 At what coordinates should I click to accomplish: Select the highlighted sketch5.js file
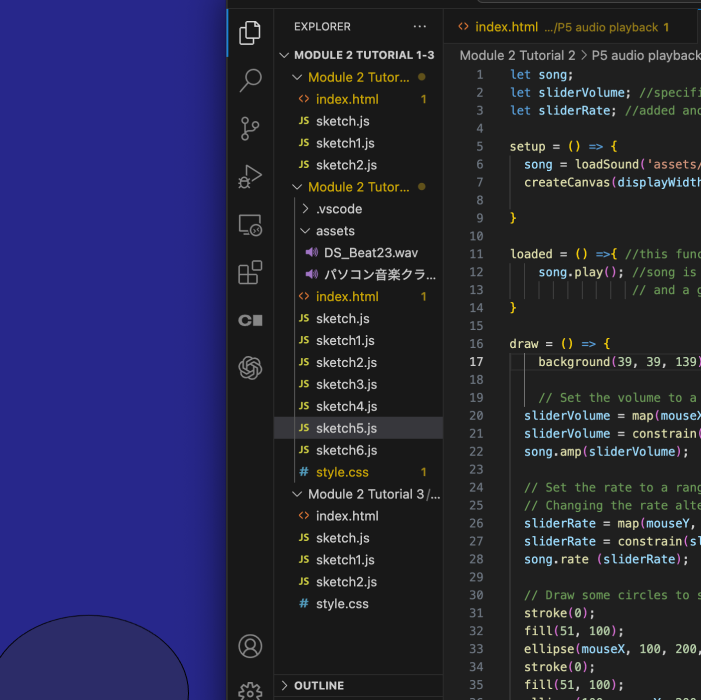click(x=359, y=428)
